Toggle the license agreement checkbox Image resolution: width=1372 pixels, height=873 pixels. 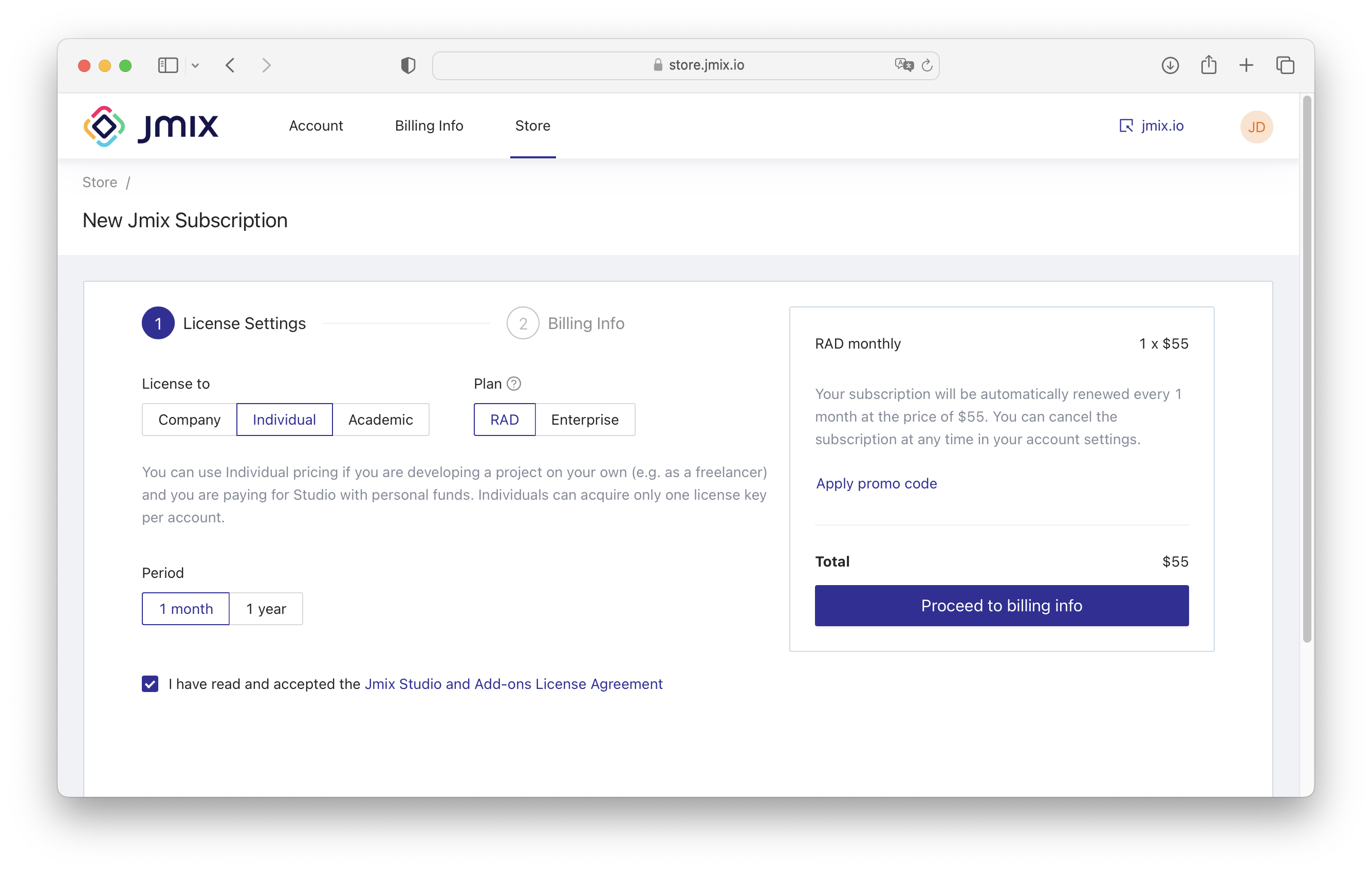pyautogui.click(x=151, y=684)
